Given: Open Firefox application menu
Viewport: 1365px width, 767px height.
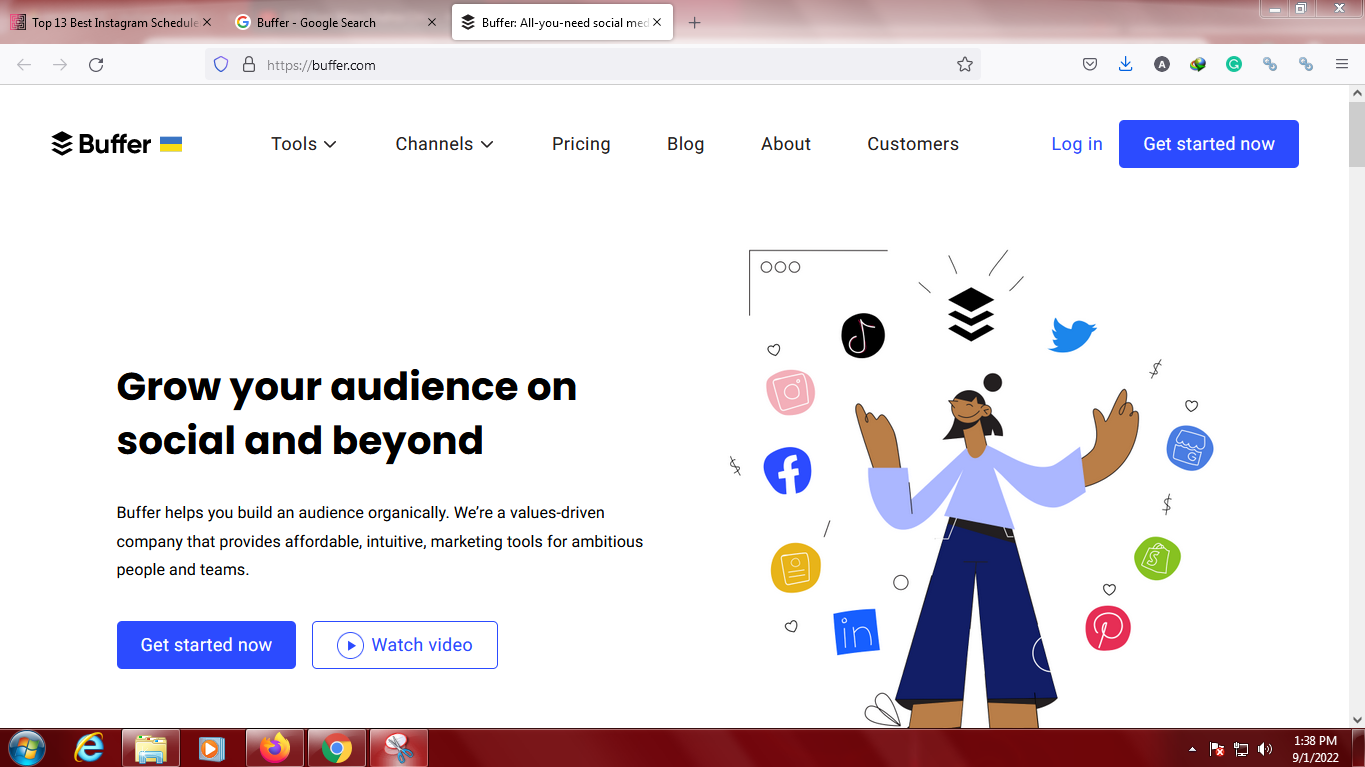Looking at the screenshot, I should point(1341,64).
